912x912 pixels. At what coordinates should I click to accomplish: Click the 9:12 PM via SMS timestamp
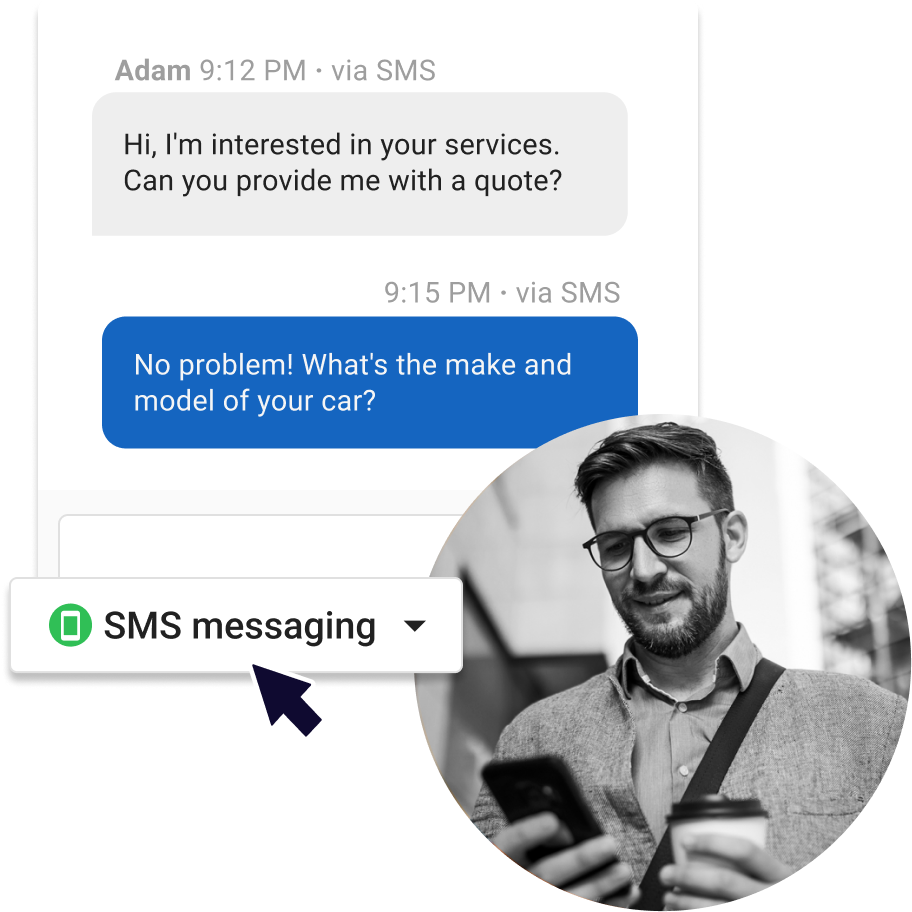tap(318, 71)
